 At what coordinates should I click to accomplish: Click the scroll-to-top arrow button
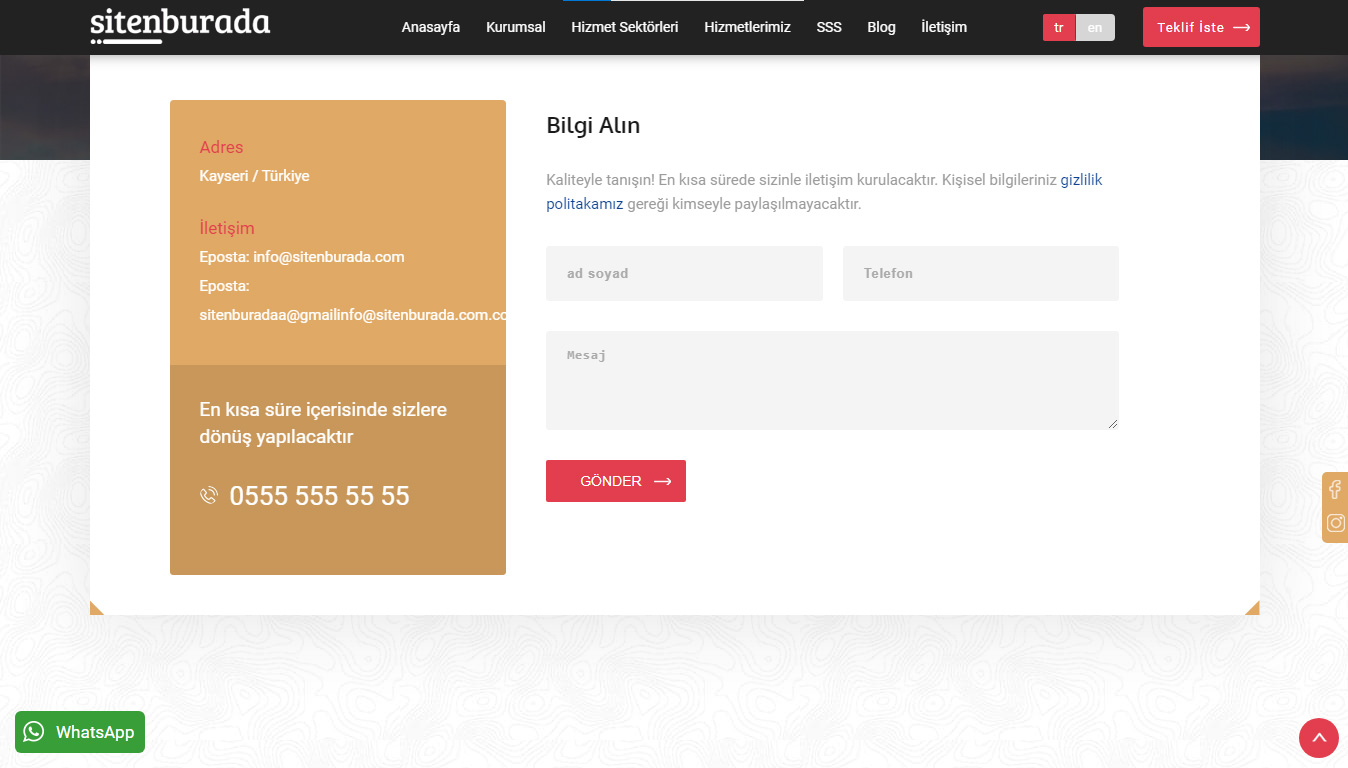pos(1319,738)
